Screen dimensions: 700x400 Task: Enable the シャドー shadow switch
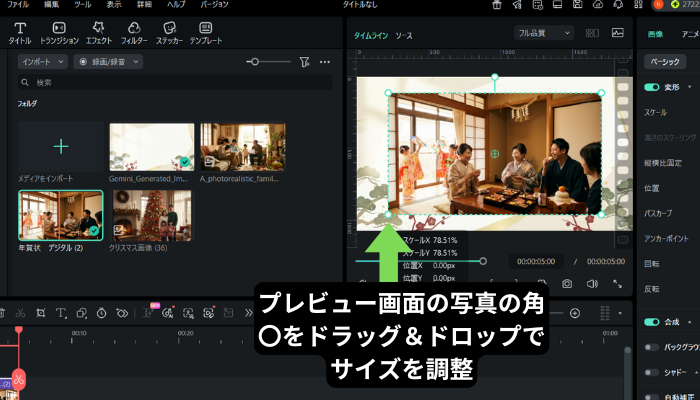652,372
